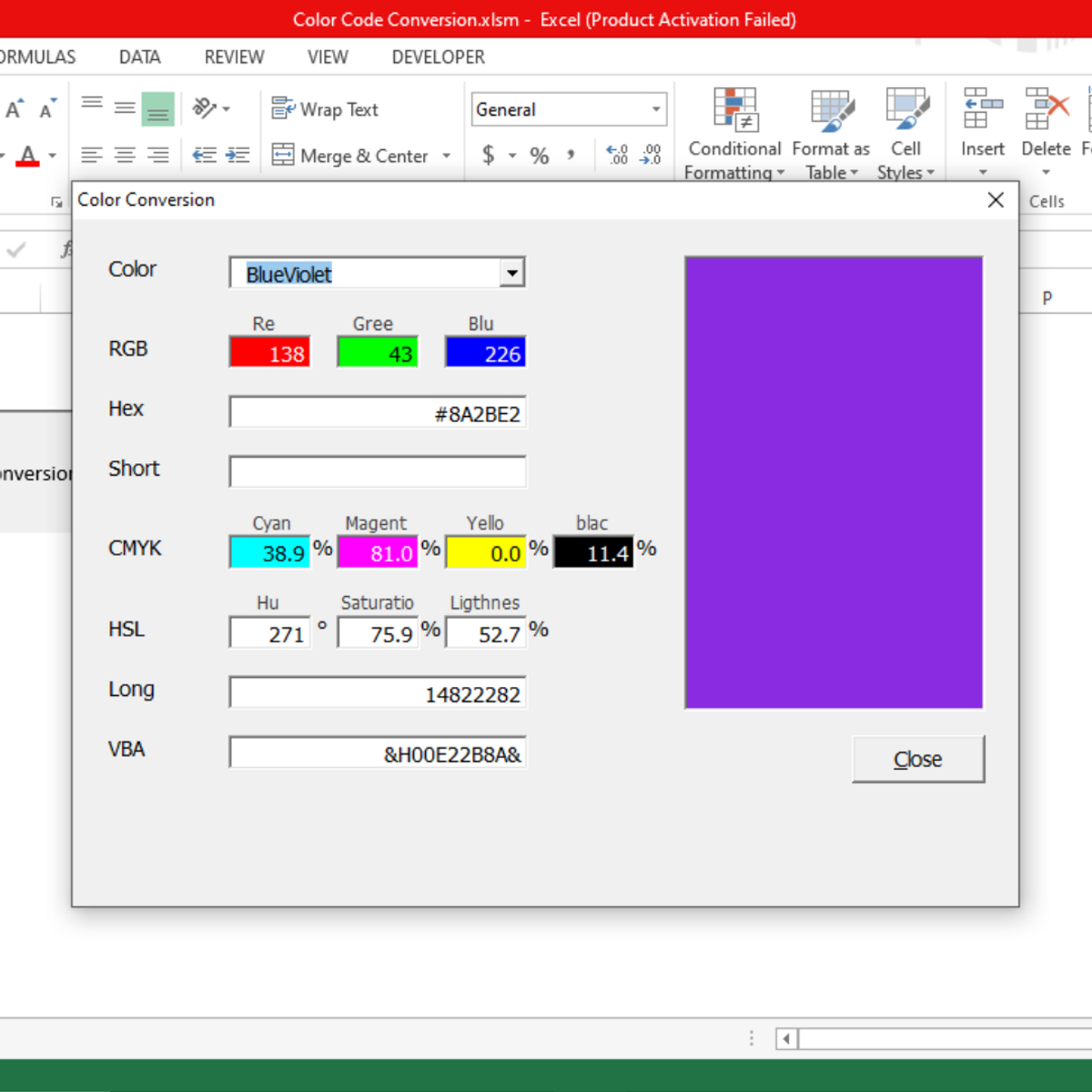
Task: Click the Insert cells icon
Action: click(x=982, y=109)
